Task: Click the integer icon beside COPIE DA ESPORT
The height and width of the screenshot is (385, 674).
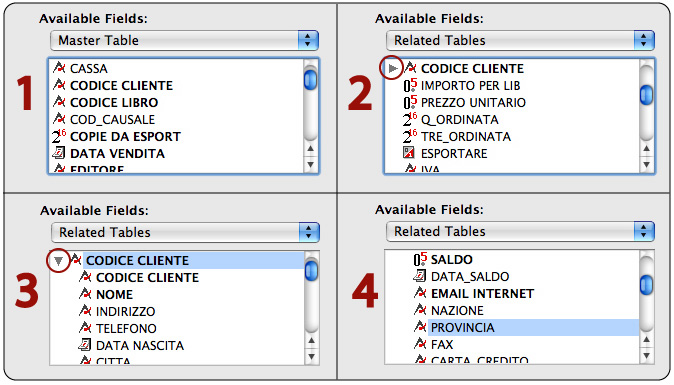Action: [x=59, y=136]
